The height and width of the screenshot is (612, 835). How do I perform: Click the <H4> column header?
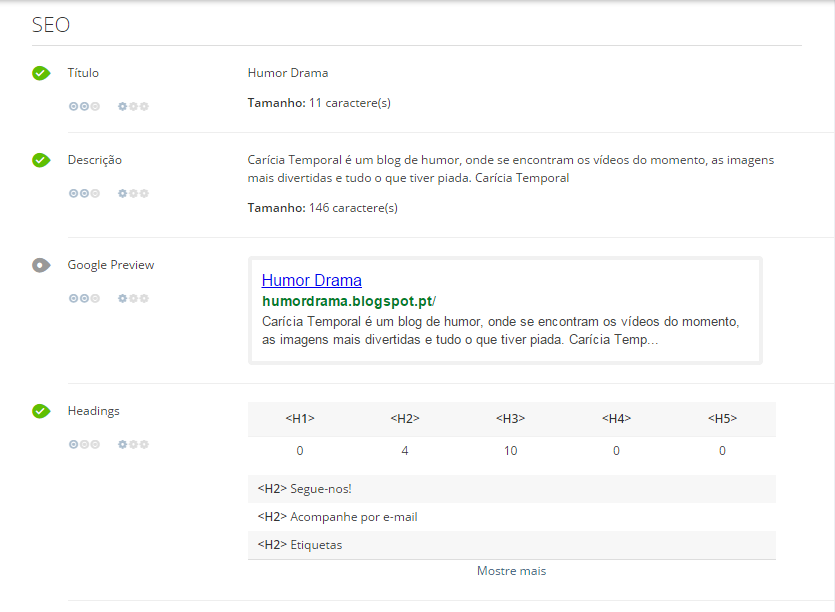pos(616,418)
